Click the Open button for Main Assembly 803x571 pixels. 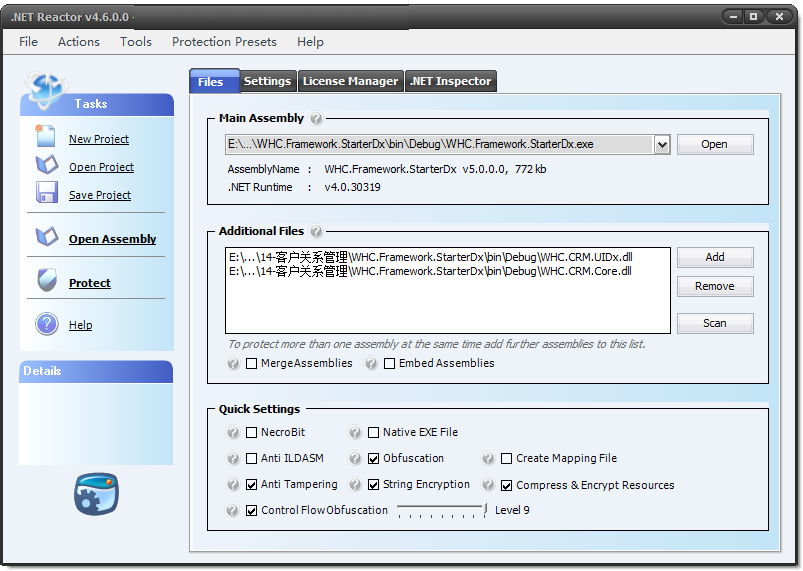715,144
